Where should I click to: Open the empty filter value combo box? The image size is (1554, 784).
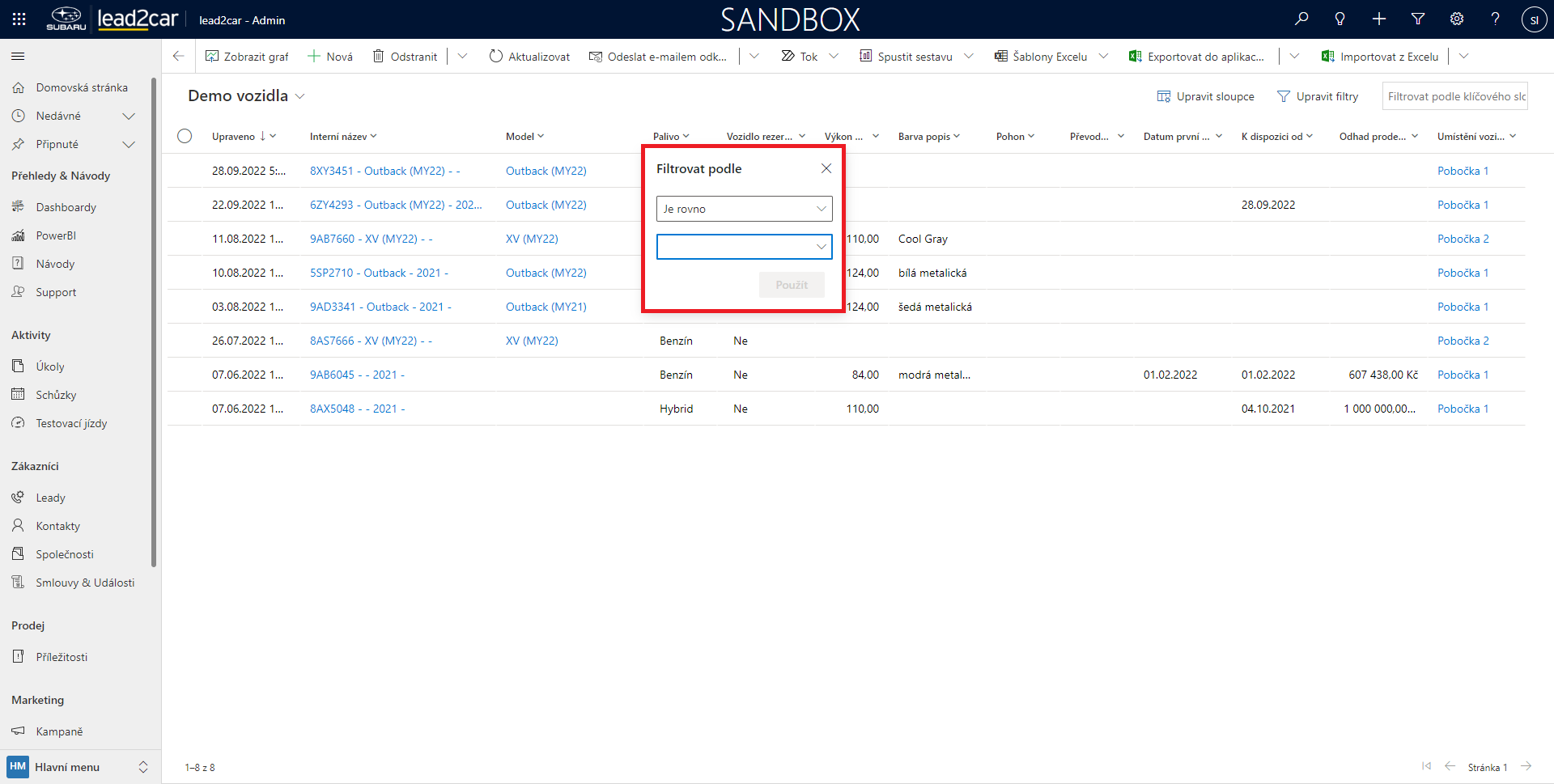coord(744,247)
